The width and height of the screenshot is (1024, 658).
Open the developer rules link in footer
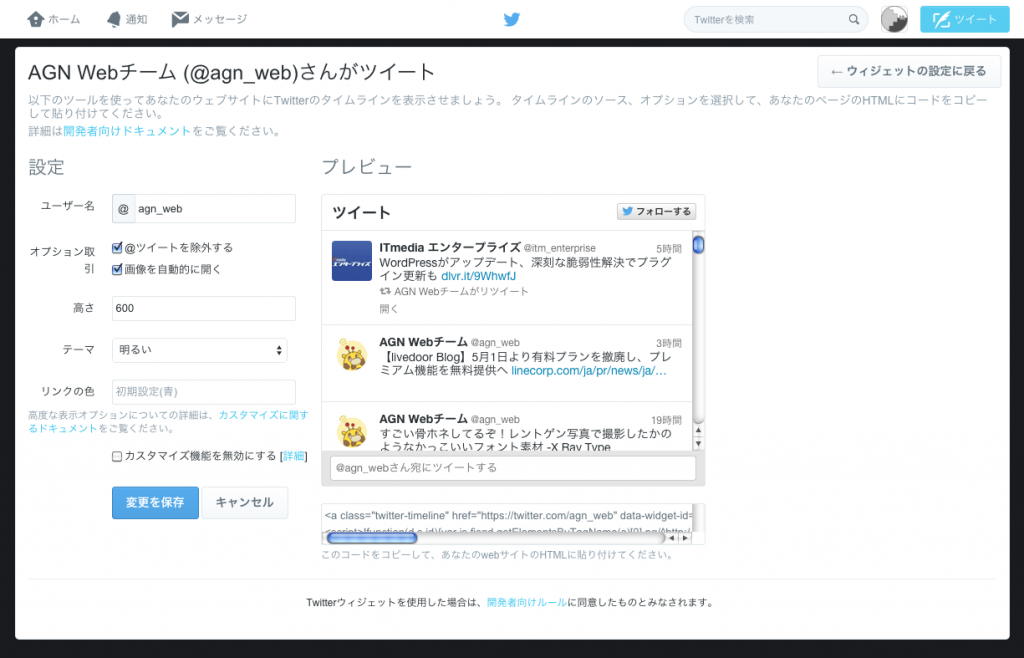527,603
